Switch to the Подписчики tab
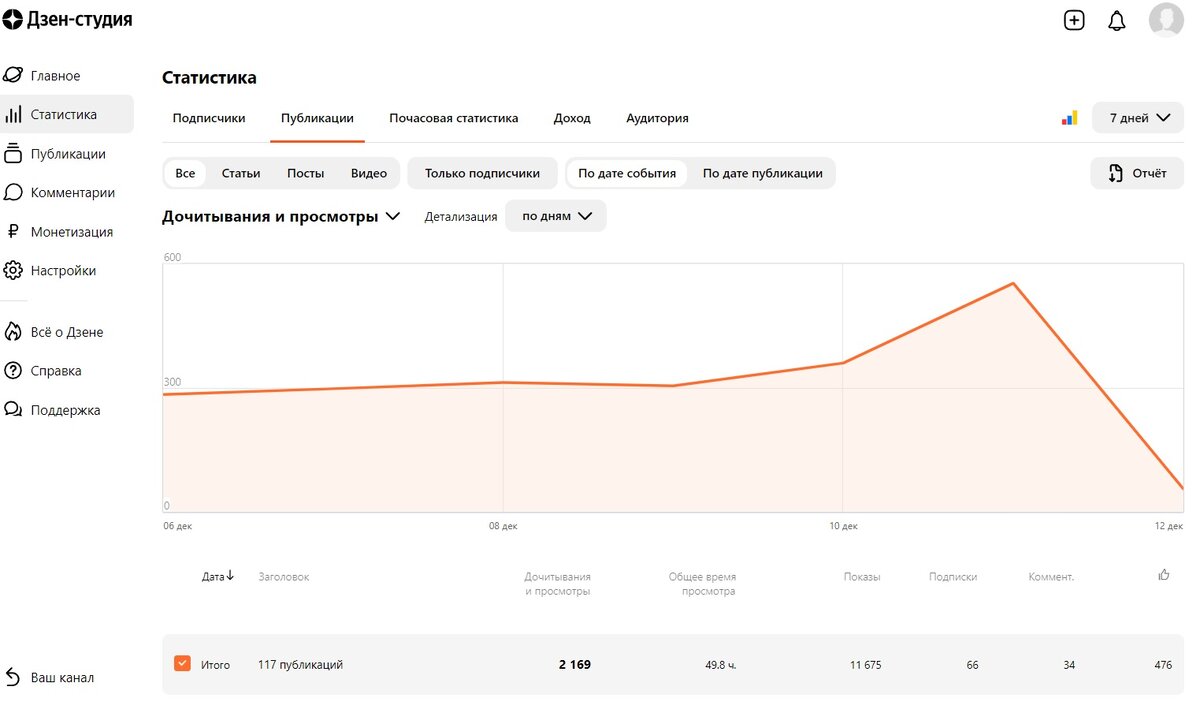The height and width of the screenshot is (709, 1200). click(x=209, y=118)
